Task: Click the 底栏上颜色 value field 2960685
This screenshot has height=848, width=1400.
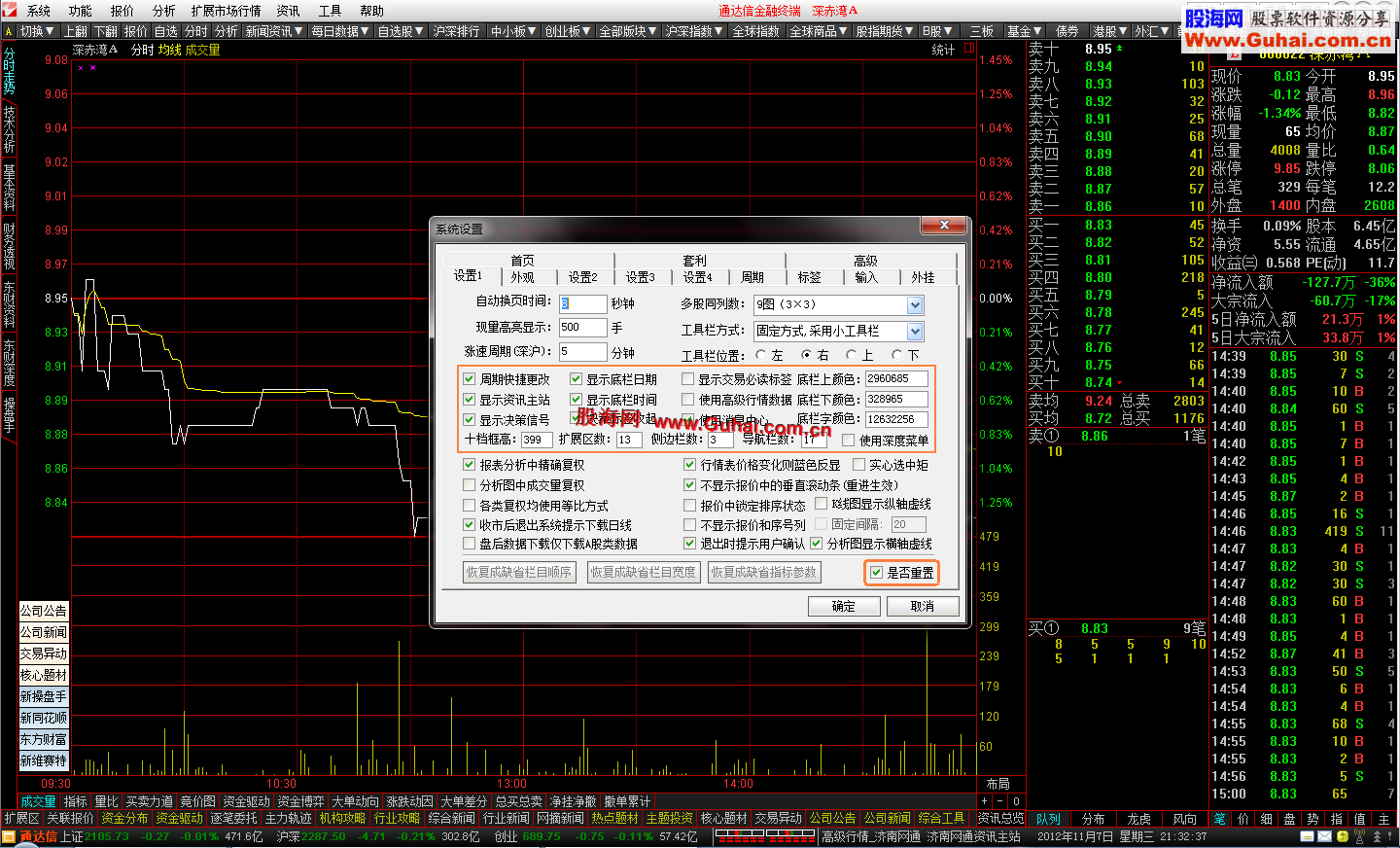Action: point(895,379)
